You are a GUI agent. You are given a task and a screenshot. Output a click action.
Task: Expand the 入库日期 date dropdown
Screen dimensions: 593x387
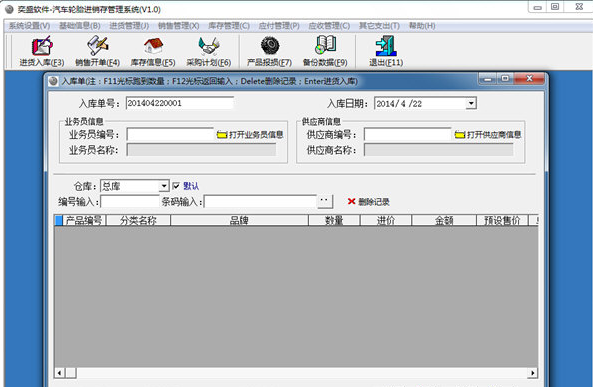coord(471,103)
